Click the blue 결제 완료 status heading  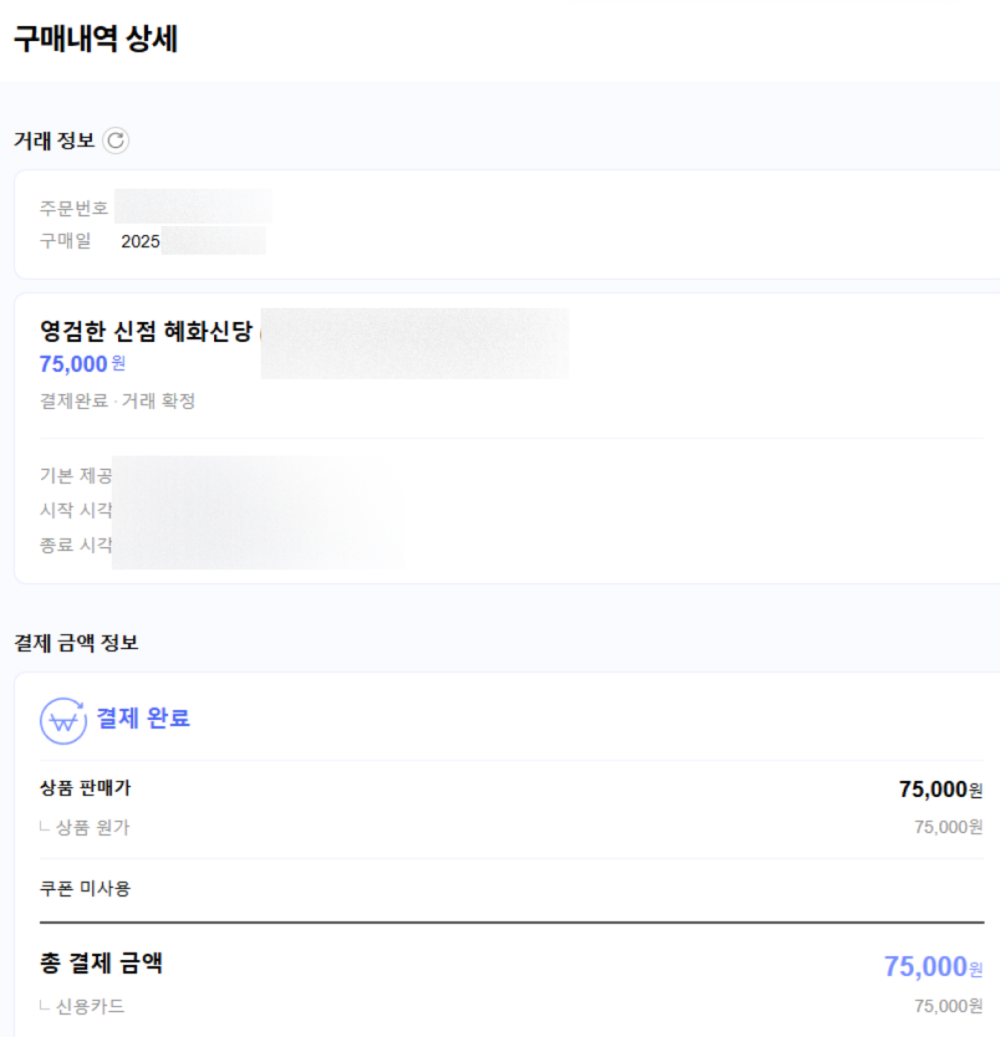click(x=143, y=719)
